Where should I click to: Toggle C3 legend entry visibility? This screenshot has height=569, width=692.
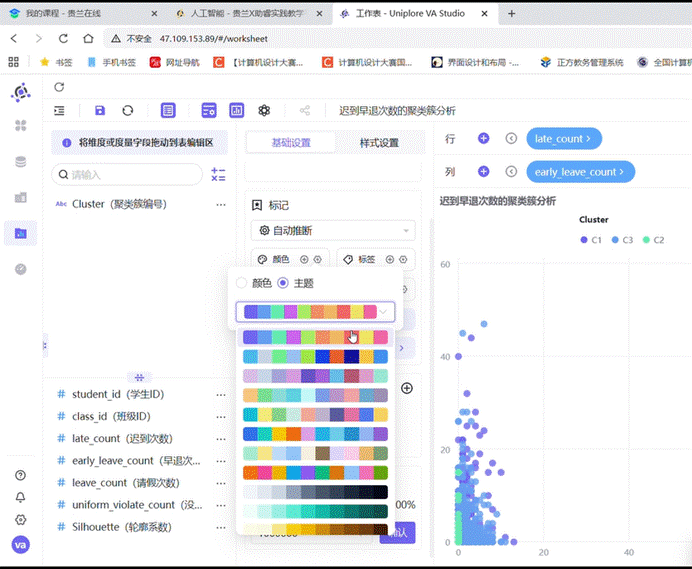[622, 240]
